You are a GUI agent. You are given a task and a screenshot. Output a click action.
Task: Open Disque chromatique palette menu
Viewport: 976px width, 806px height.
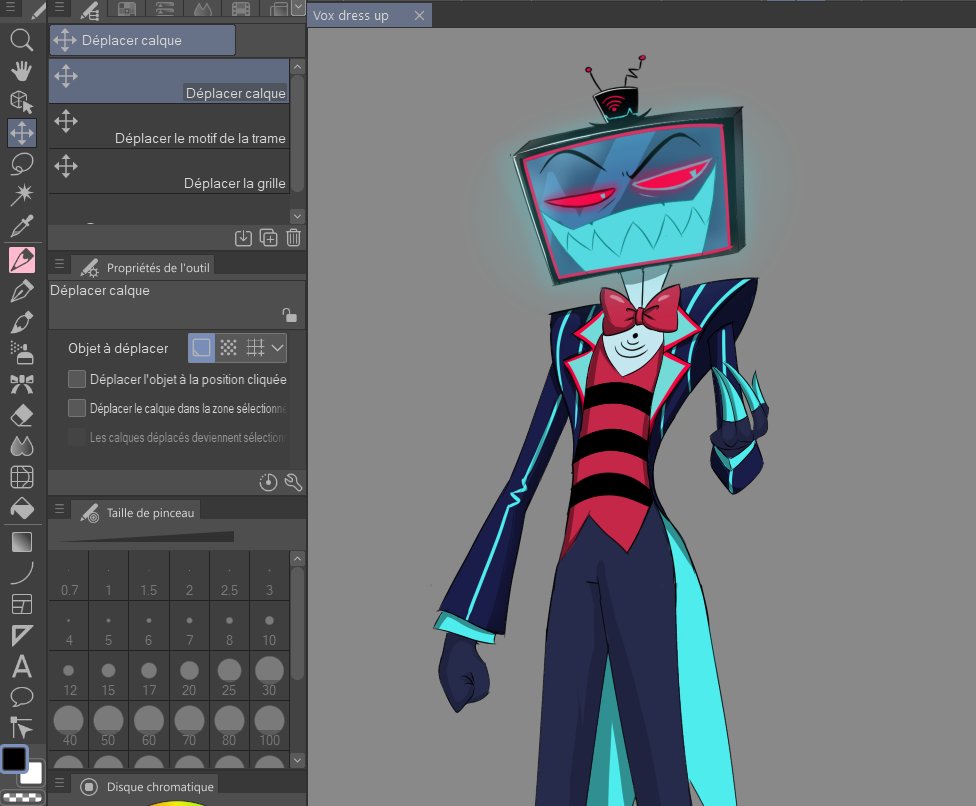click(x=59, y=783)
